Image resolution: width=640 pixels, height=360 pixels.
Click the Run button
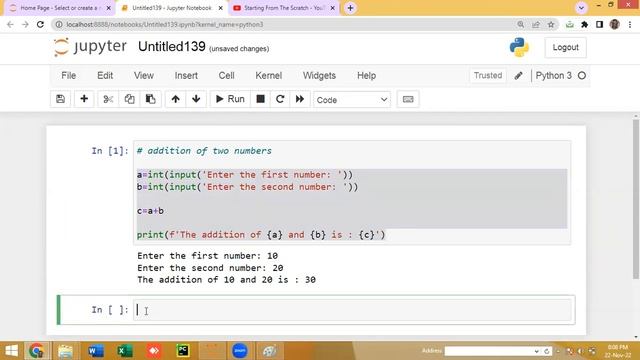point(230,99)
